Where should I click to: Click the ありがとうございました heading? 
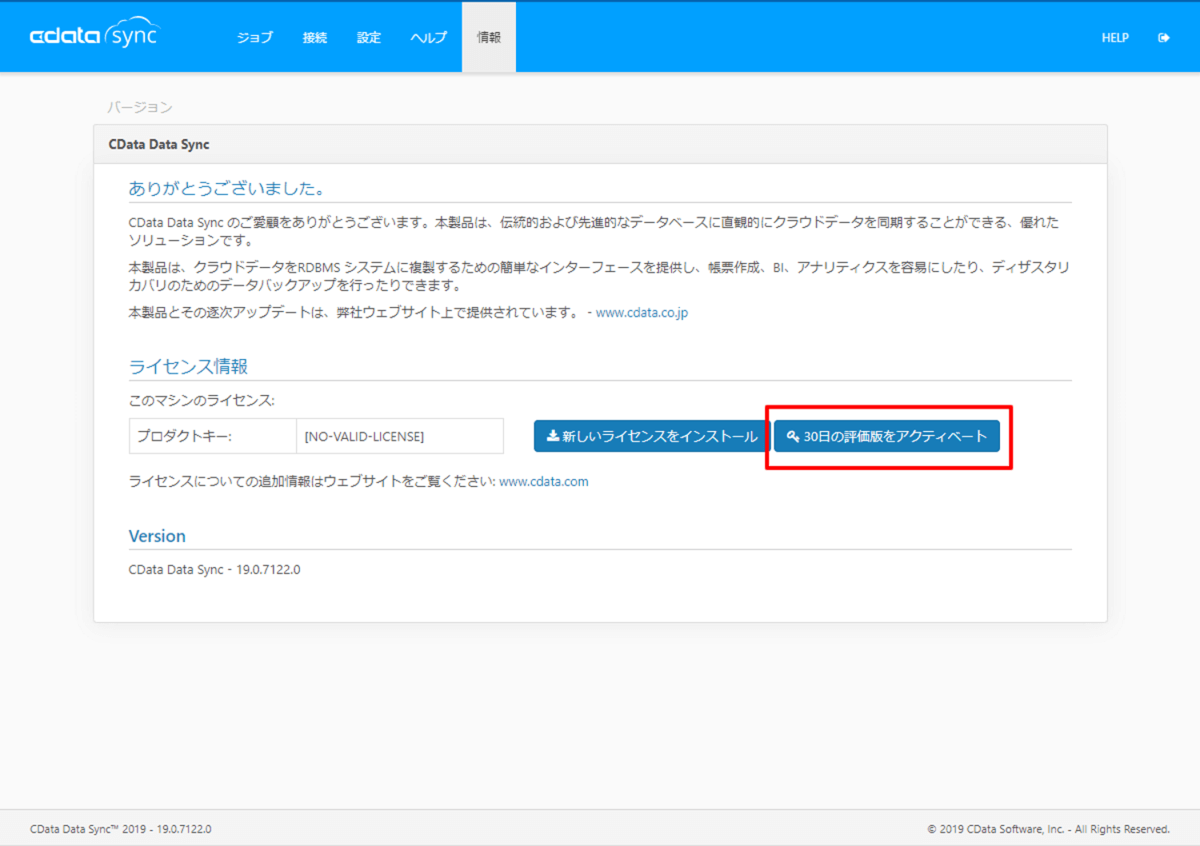227,189
